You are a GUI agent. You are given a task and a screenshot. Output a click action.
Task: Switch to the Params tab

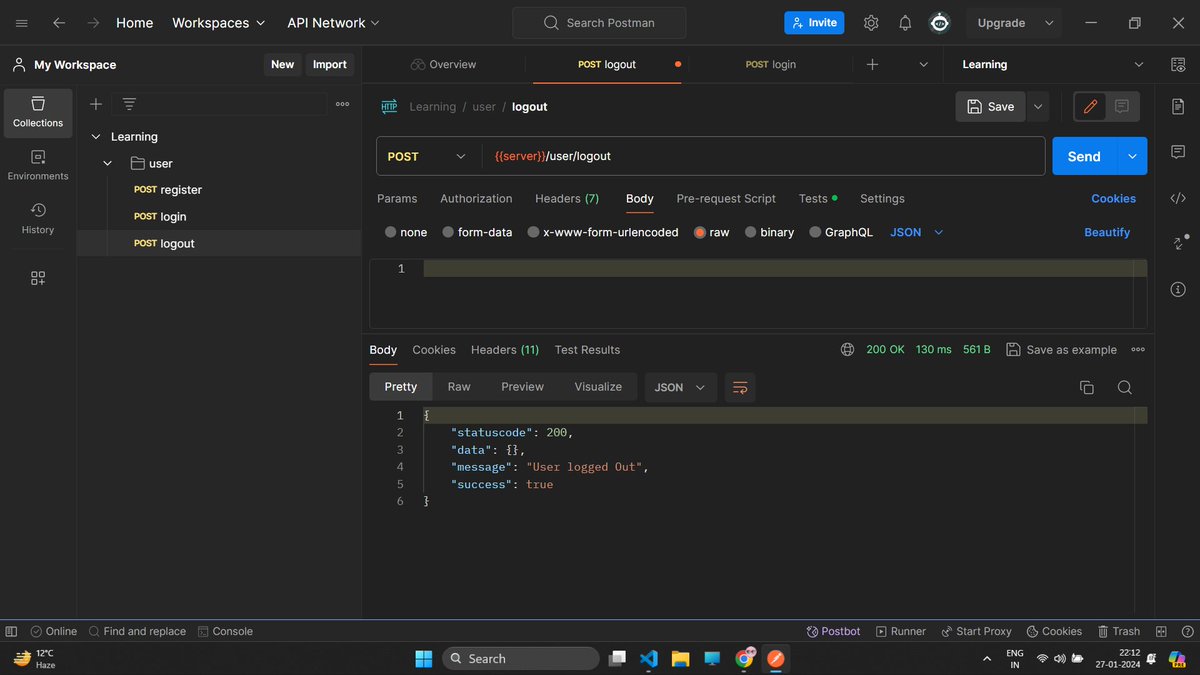pos(397,198)
